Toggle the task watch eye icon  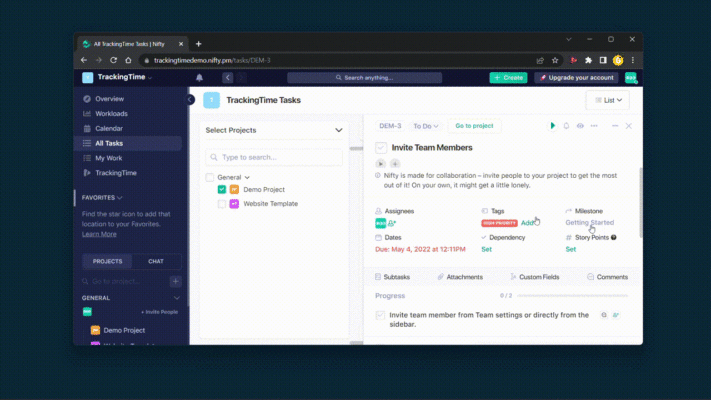click(x=580, y=126)
